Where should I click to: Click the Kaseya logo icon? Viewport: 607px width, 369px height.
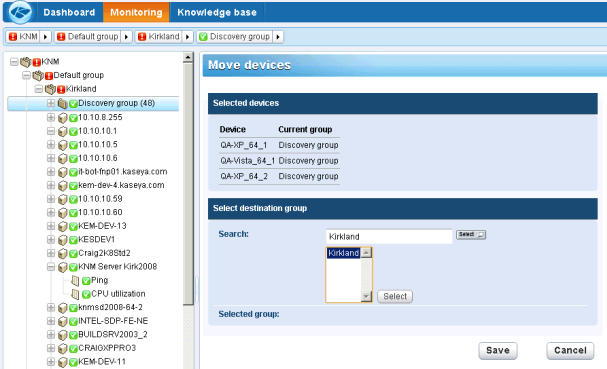pos(20,12)
